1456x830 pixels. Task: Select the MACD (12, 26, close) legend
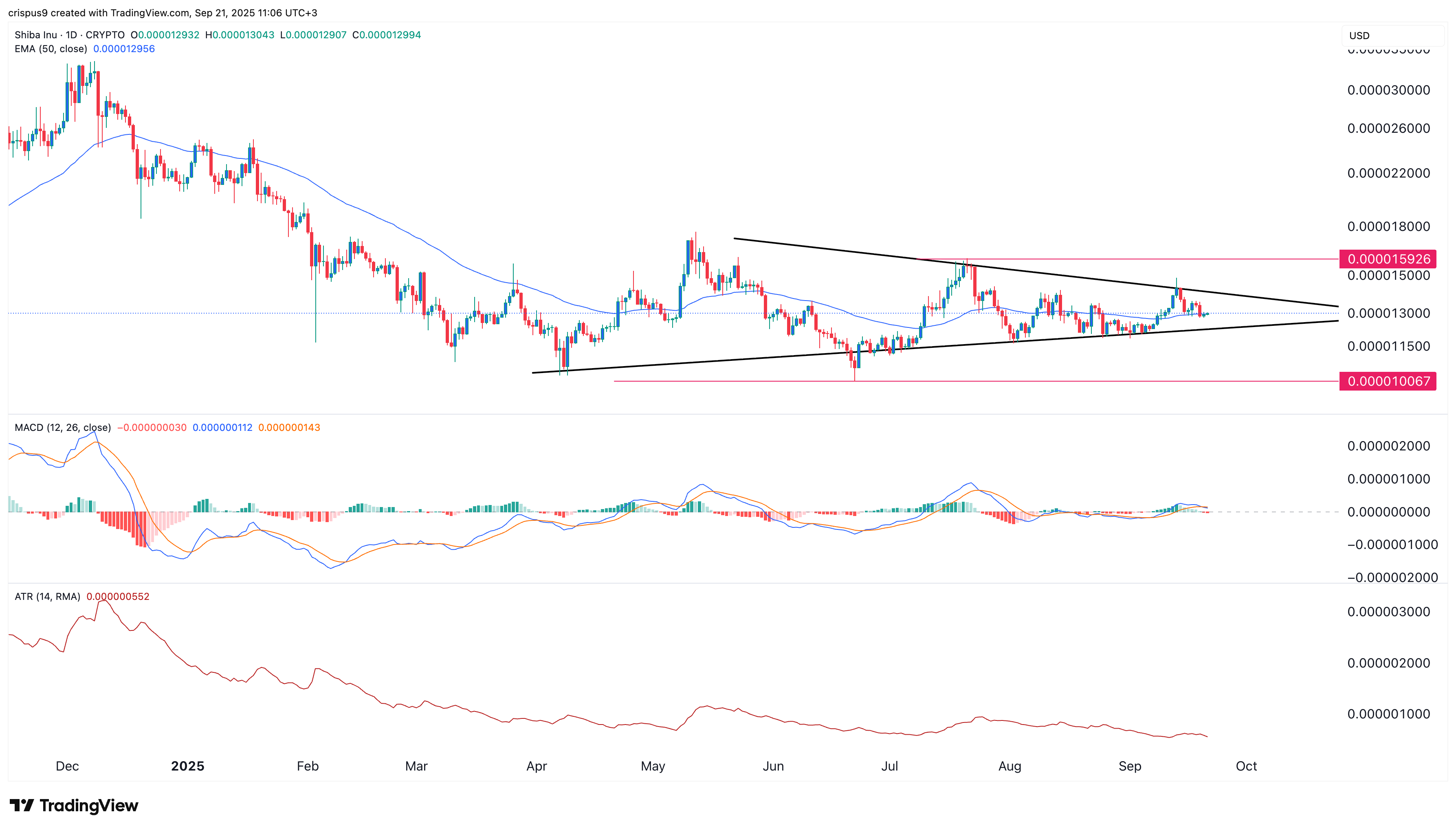point(63,428)
